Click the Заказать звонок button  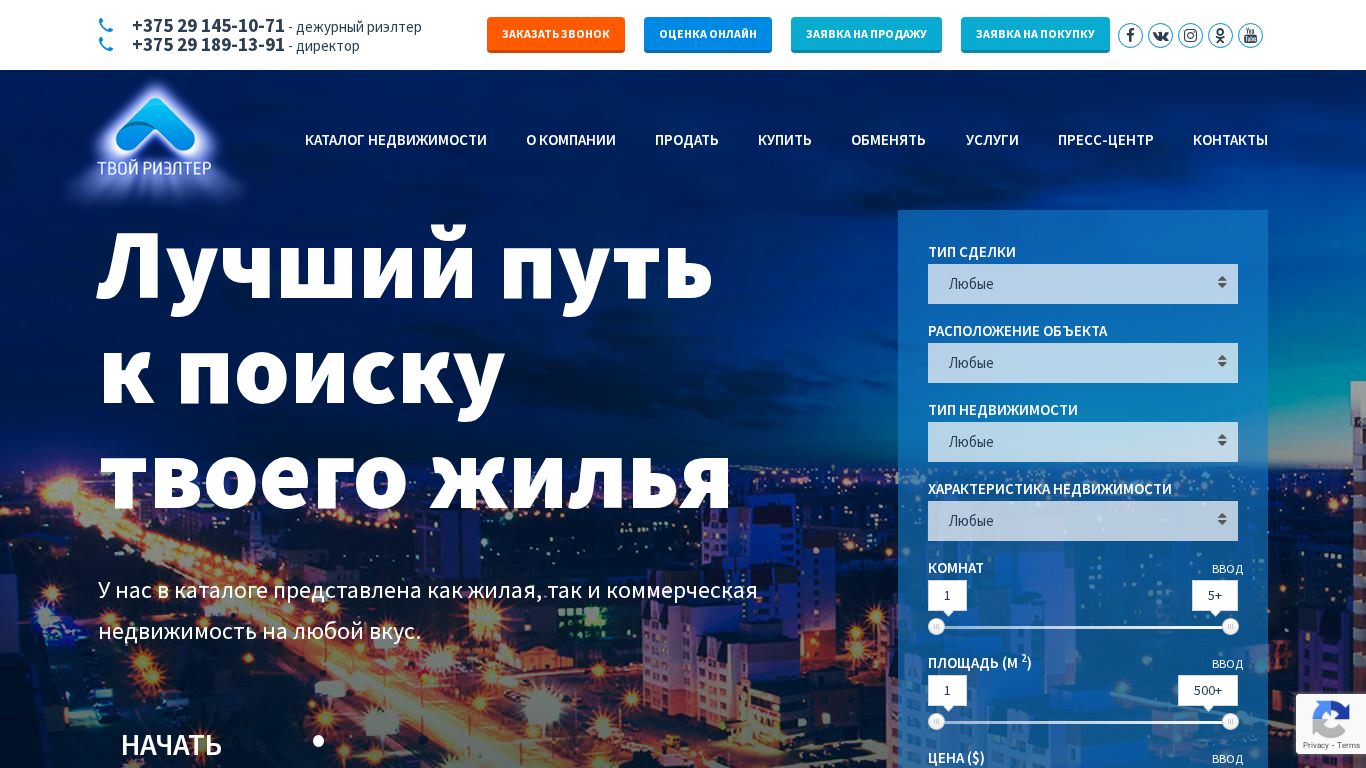tap(556, 34)
